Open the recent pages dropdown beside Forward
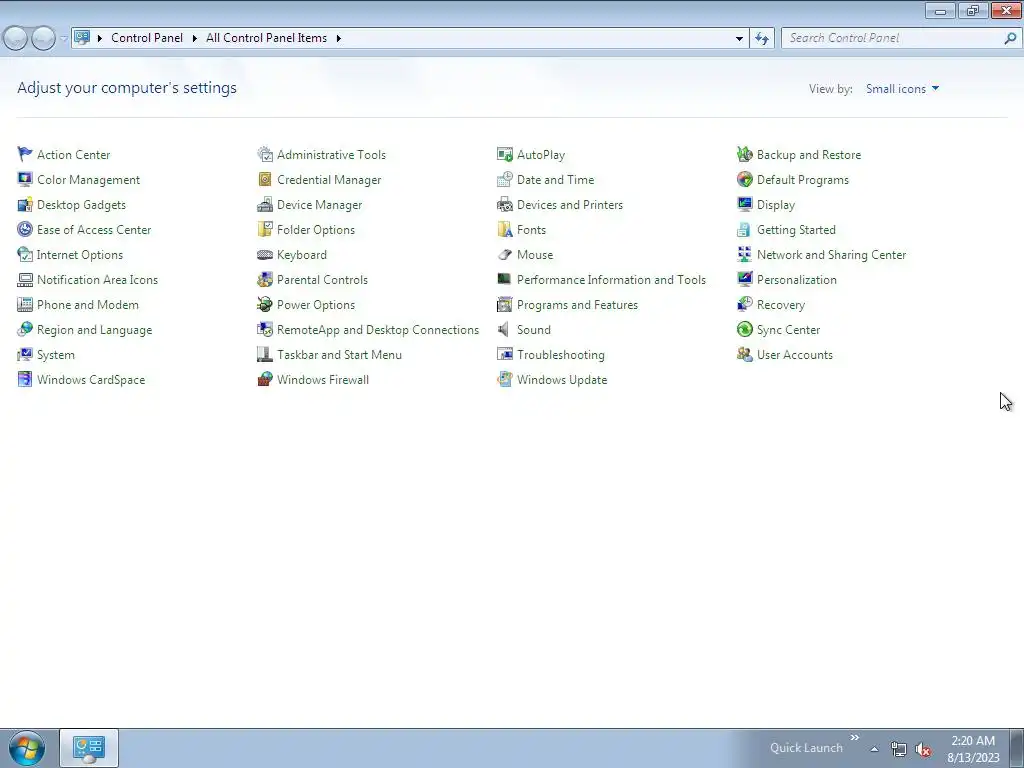 (x=63, y=39)
